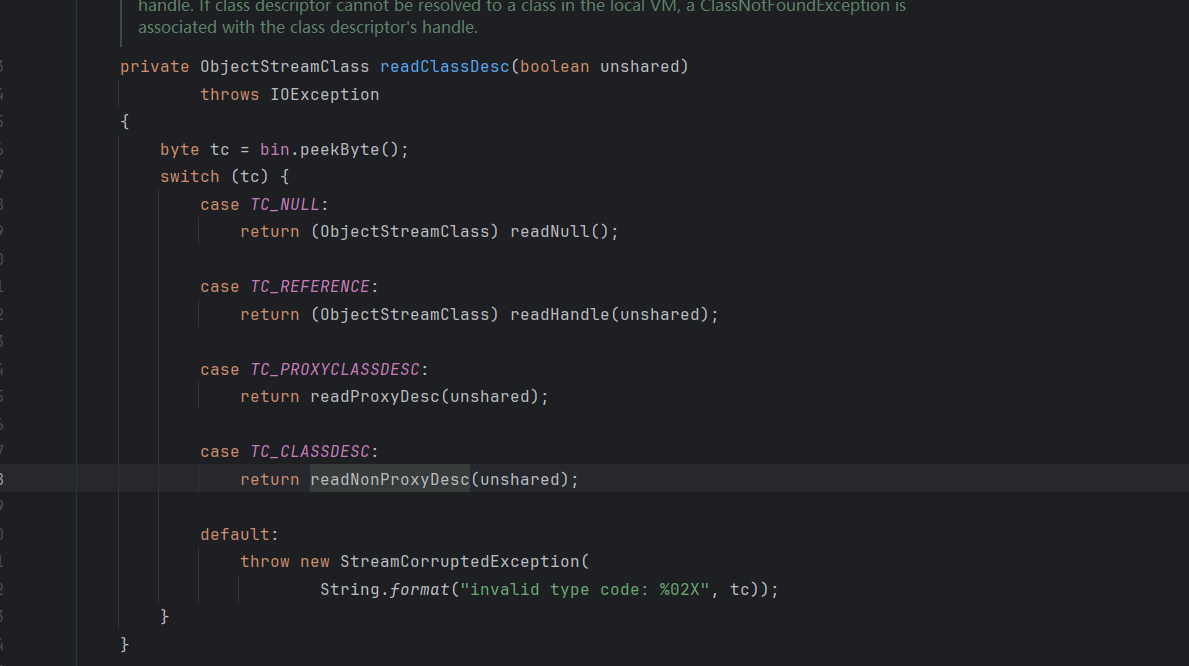Image resolution: width=1189 pixels, height=666 pixels.
Task: Click the switch keyword
Action: (x=189, y=177)
